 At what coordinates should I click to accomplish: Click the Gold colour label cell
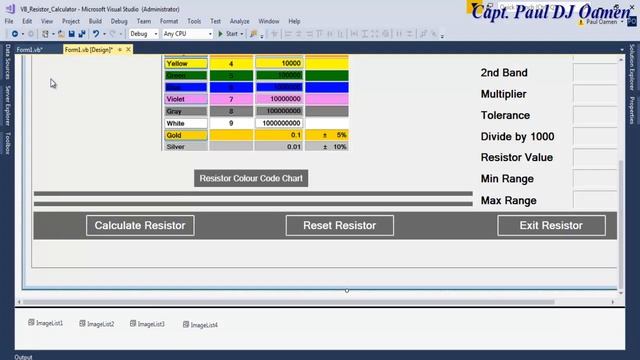186,135
